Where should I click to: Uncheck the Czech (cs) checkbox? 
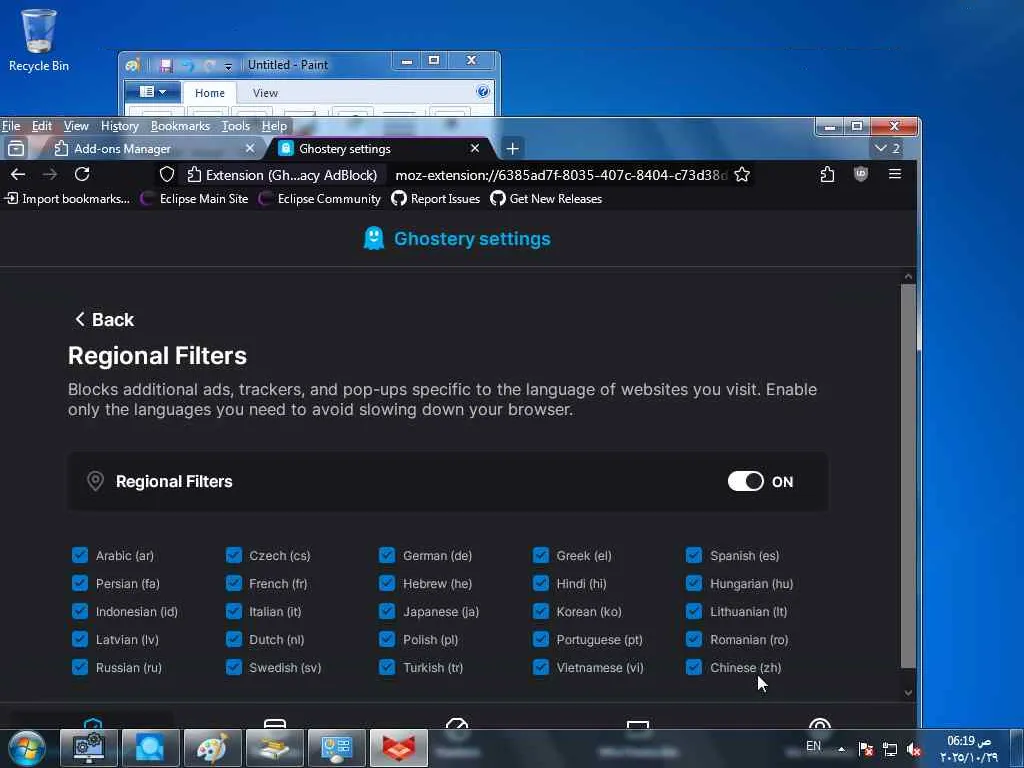point(234,555)
